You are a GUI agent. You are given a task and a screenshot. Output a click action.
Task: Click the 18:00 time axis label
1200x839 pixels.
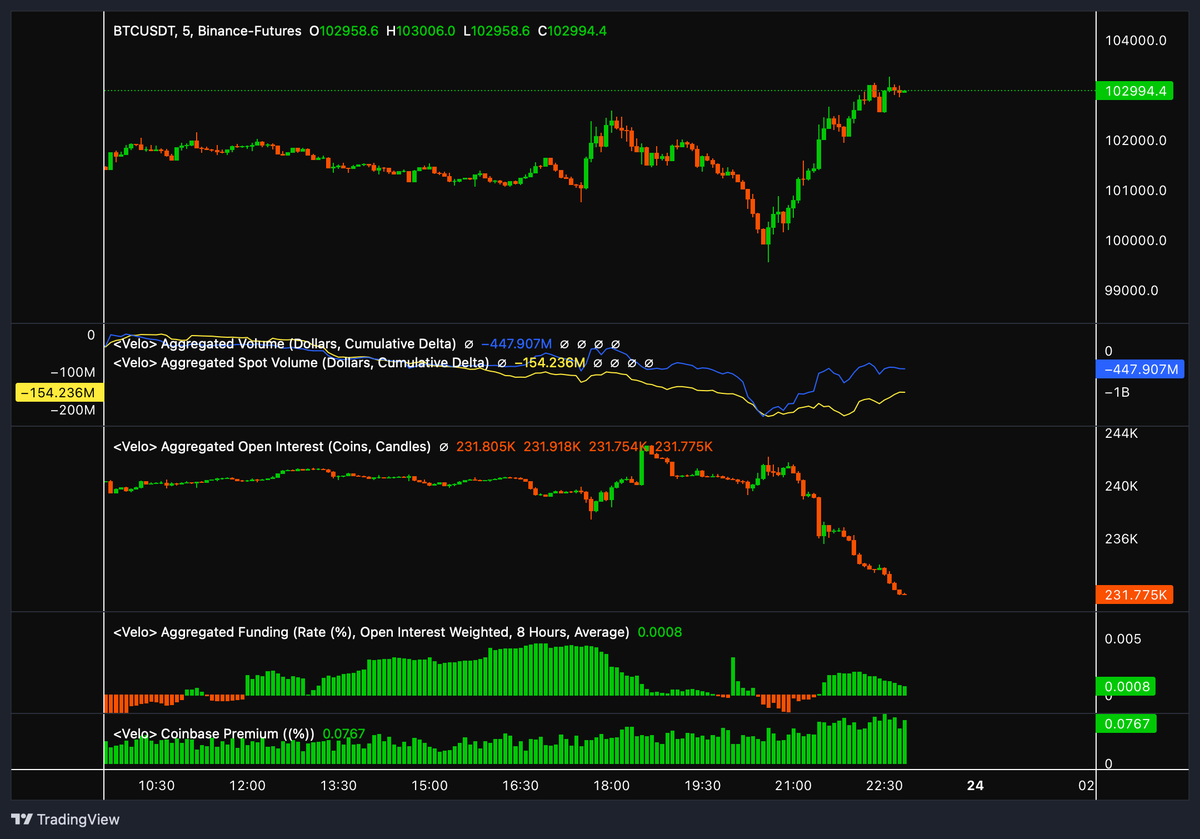point(611,786)
